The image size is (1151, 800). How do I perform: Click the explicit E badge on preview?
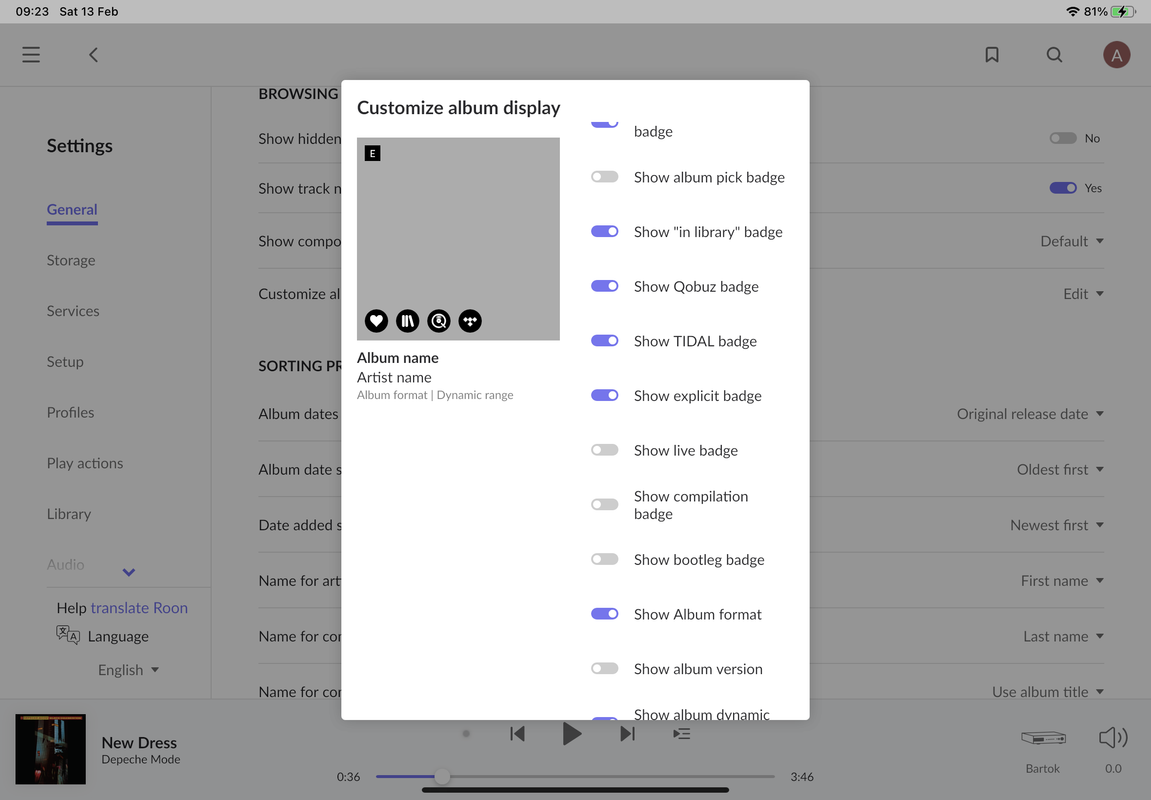(372, 153)
